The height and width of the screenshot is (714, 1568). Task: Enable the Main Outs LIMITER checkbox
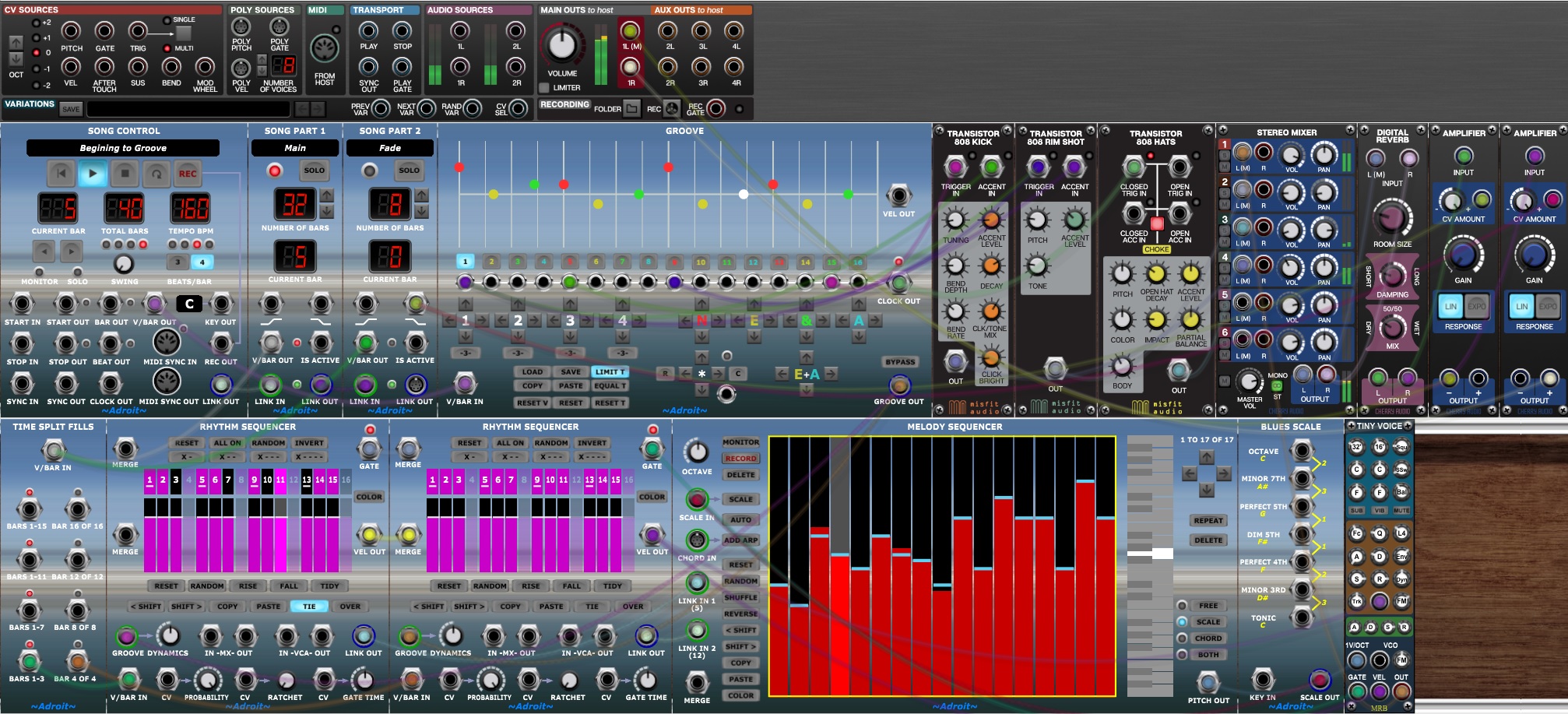(544, 88)
